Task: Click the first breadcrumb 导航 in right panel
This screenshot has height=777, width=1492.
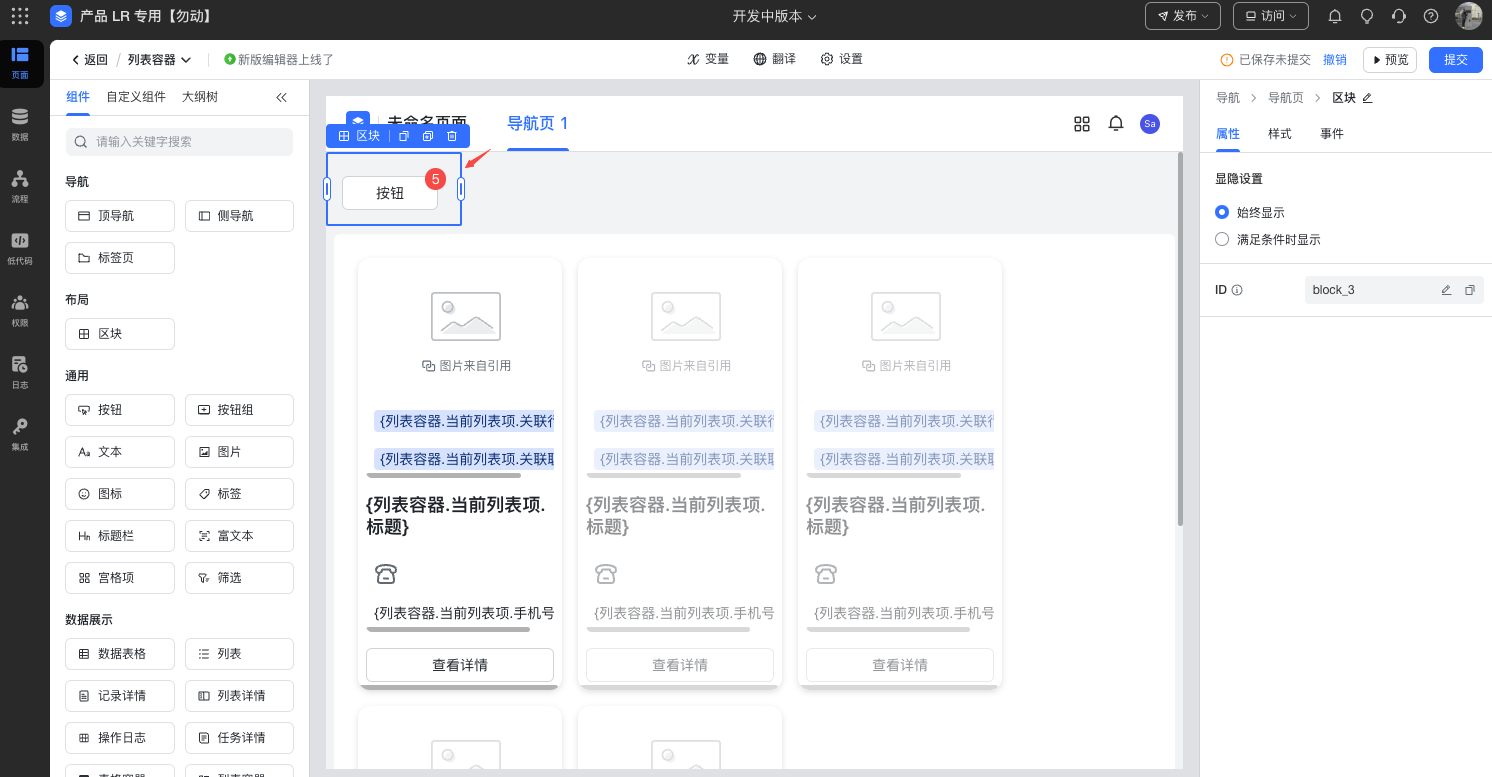Action: tap(1228, 98)
